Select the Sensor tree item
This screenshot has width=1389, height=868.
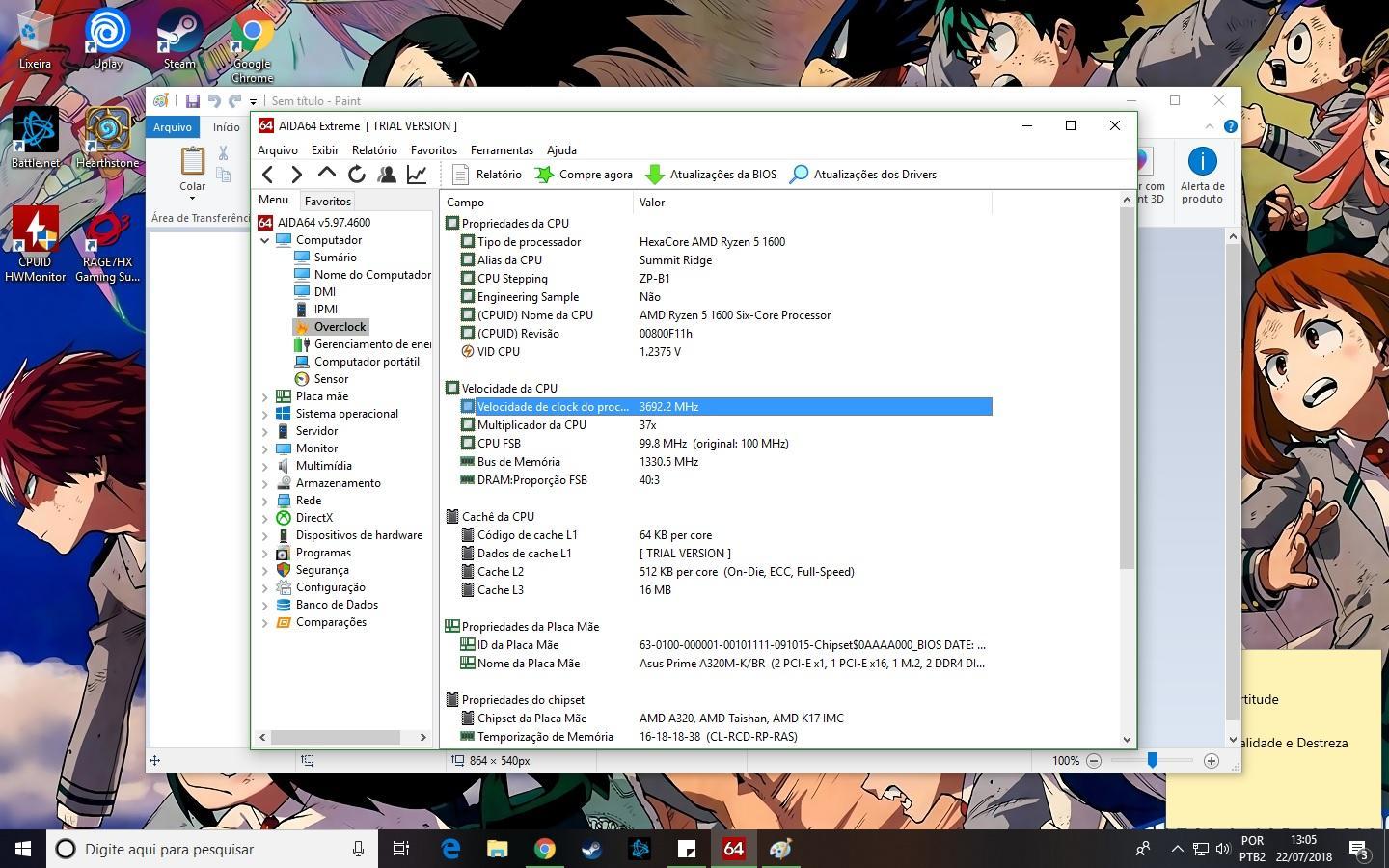click(x=331, y=379)
